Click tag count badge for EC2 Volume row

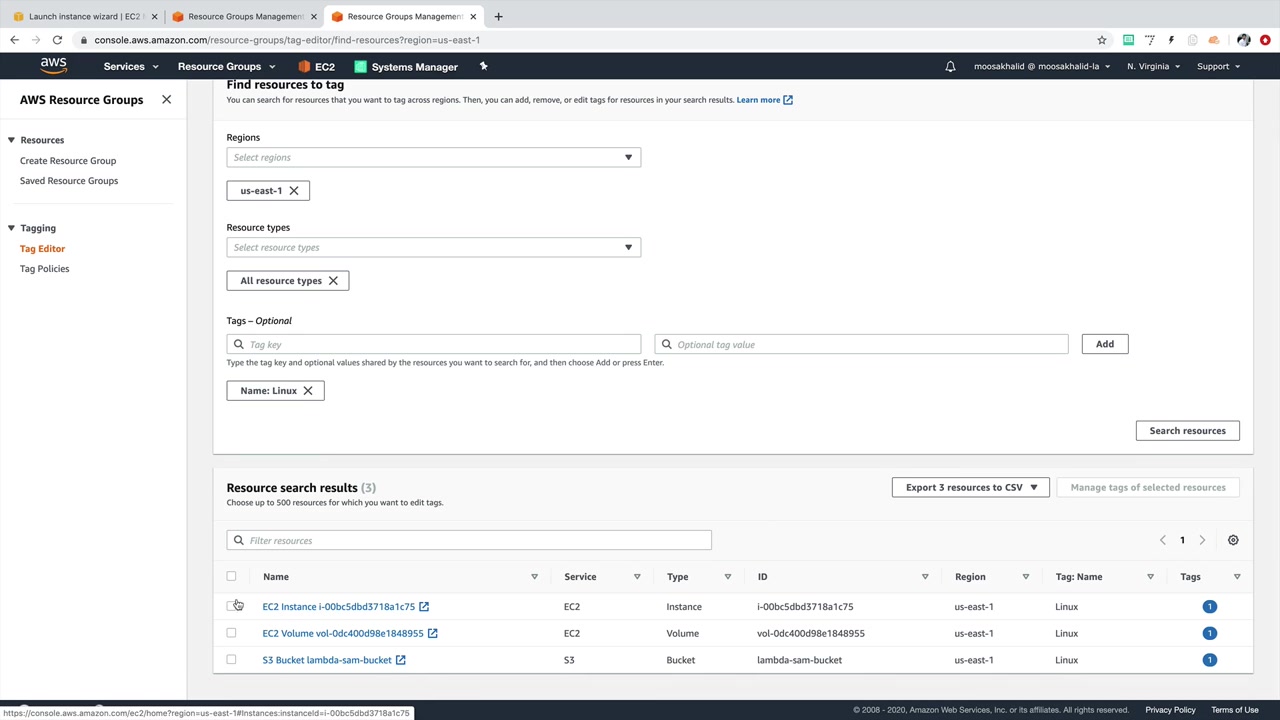pyautogui.click(x=1209, y=633)
